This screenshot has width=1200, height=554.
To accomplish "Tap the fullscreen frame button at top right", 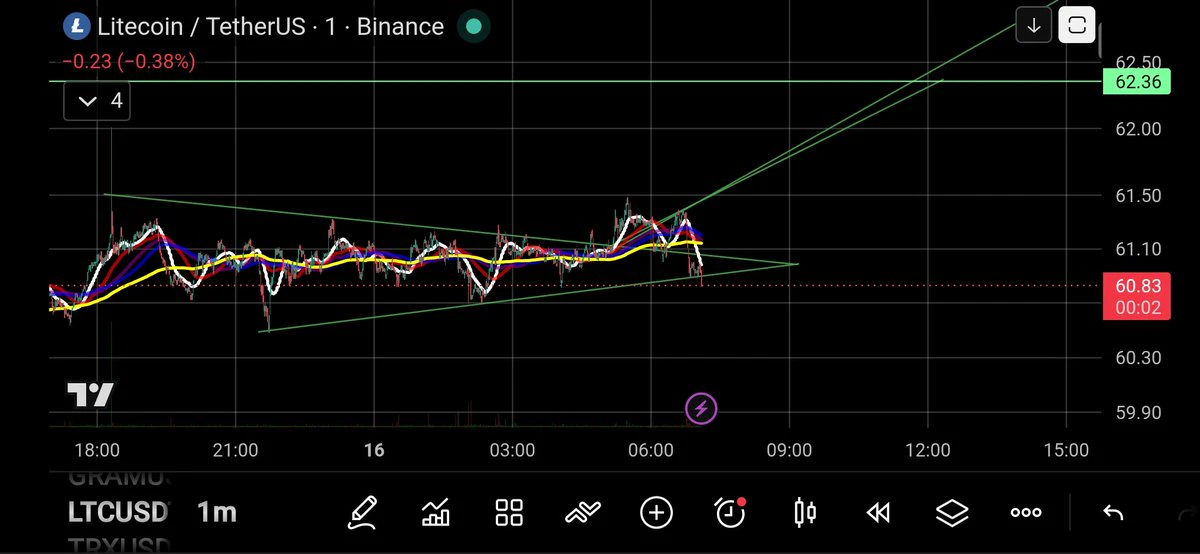I will tap(1077, 25).
